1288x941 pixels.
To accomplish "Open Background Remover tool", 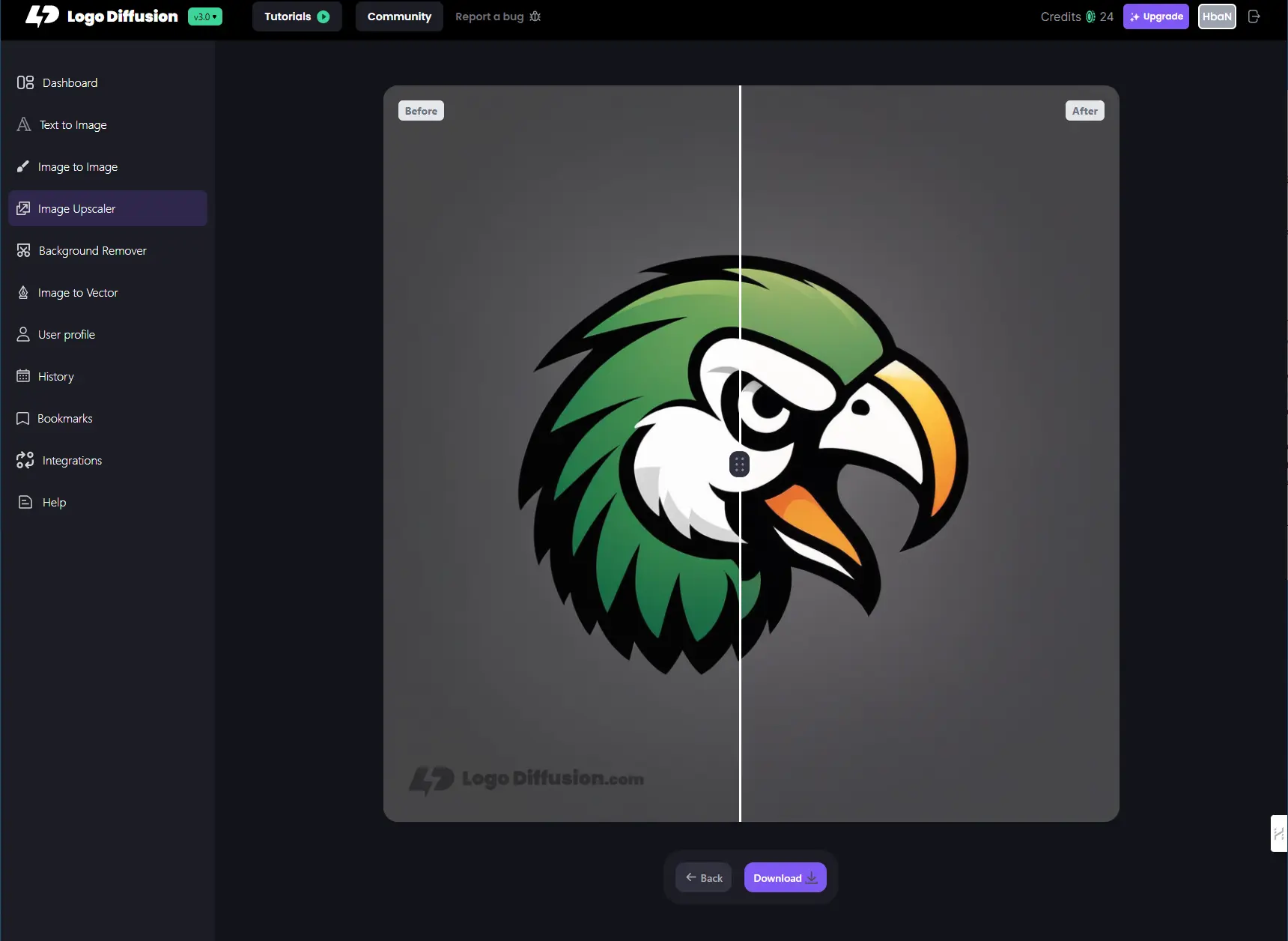I will pyautogui.click(x=108, y=250).
